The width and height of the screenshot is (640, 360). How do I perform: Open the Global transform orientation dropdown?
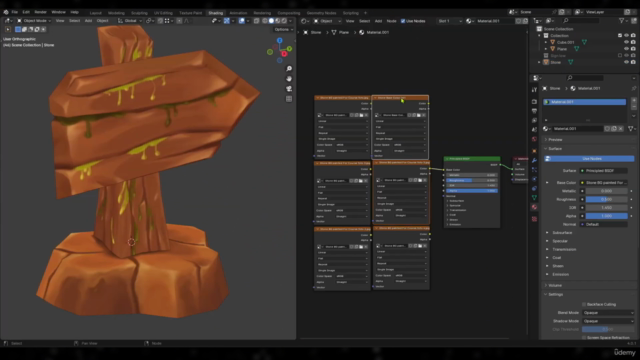click(129, 21)
